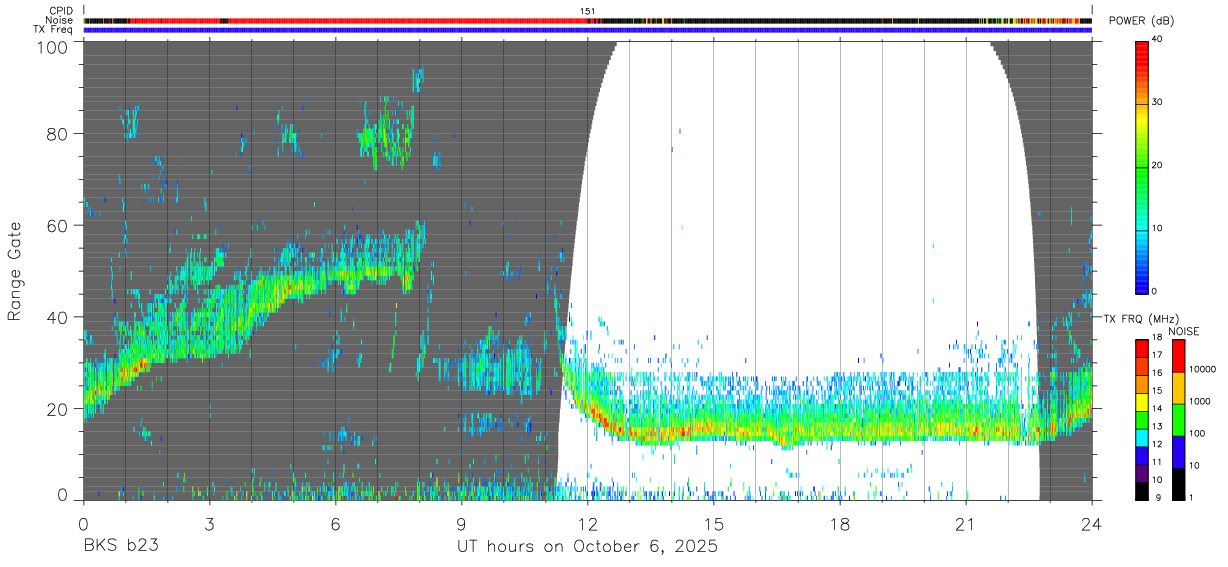Click the TX FRQ color scale bar
1228x567 pixels.
click(1141, 419)
